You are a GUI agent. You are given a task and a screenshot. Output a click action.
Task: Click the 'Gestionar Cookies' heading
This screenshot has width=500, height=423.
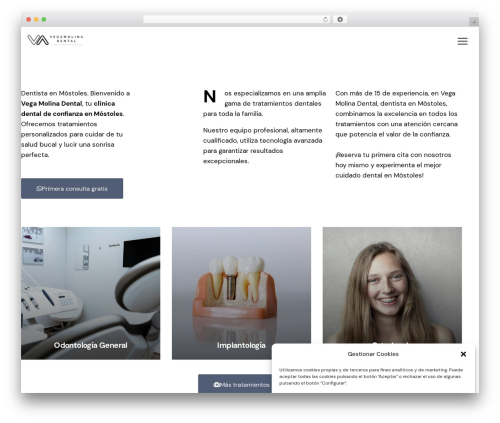(373, 354)
